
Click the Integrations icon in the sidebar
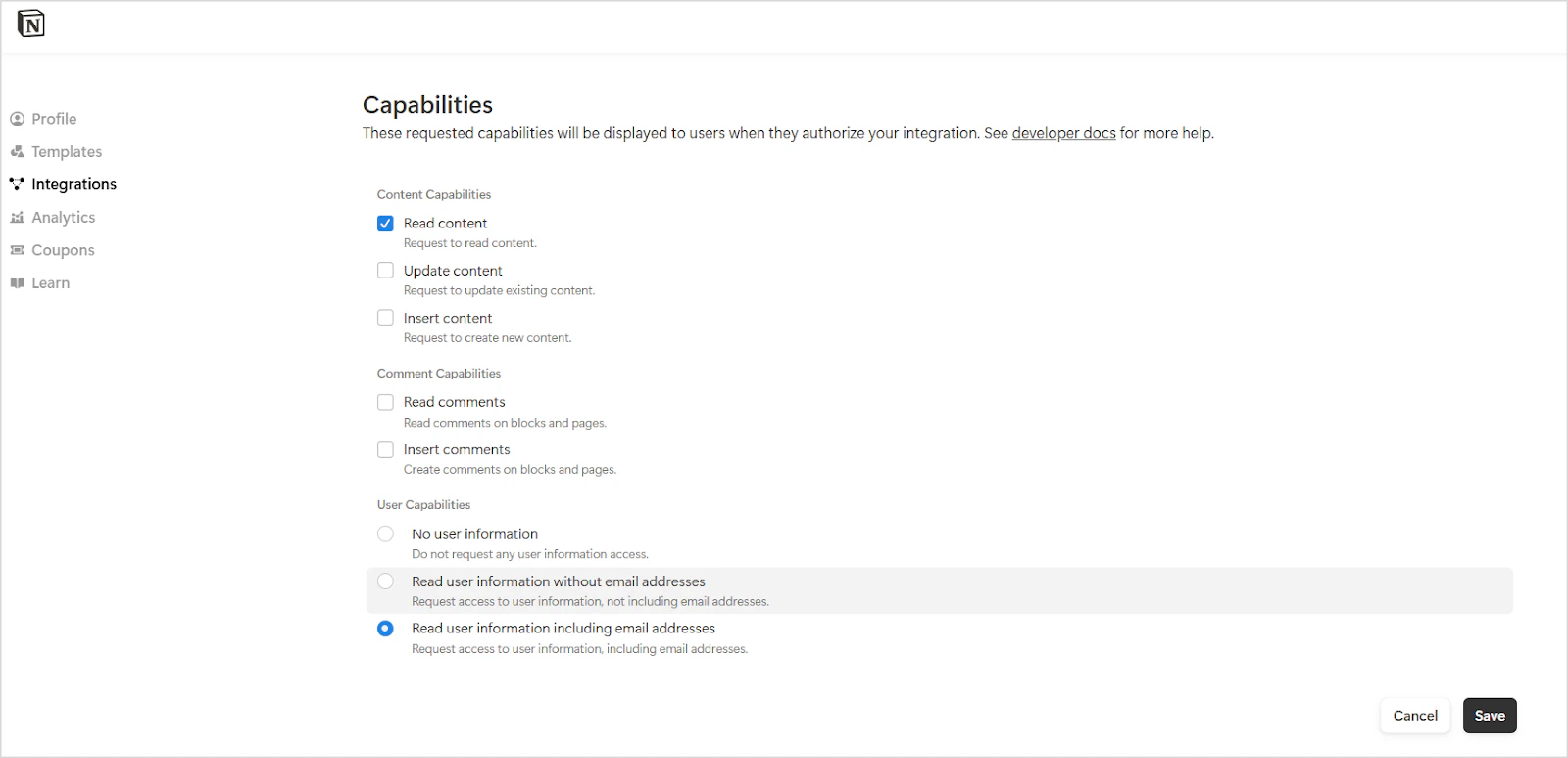click(x=17, y=183)
